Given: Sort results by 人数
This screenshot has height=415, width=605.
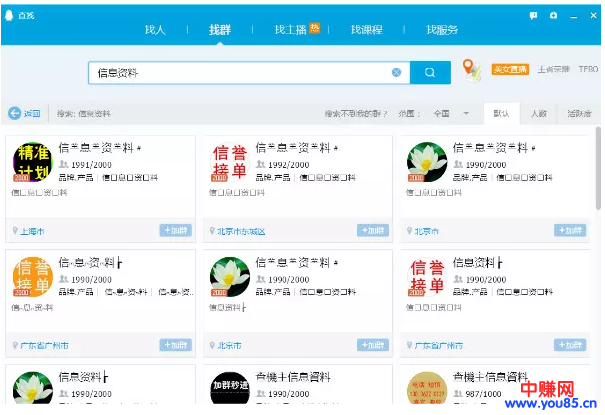Looking at the screenshot, I should 539,113.
